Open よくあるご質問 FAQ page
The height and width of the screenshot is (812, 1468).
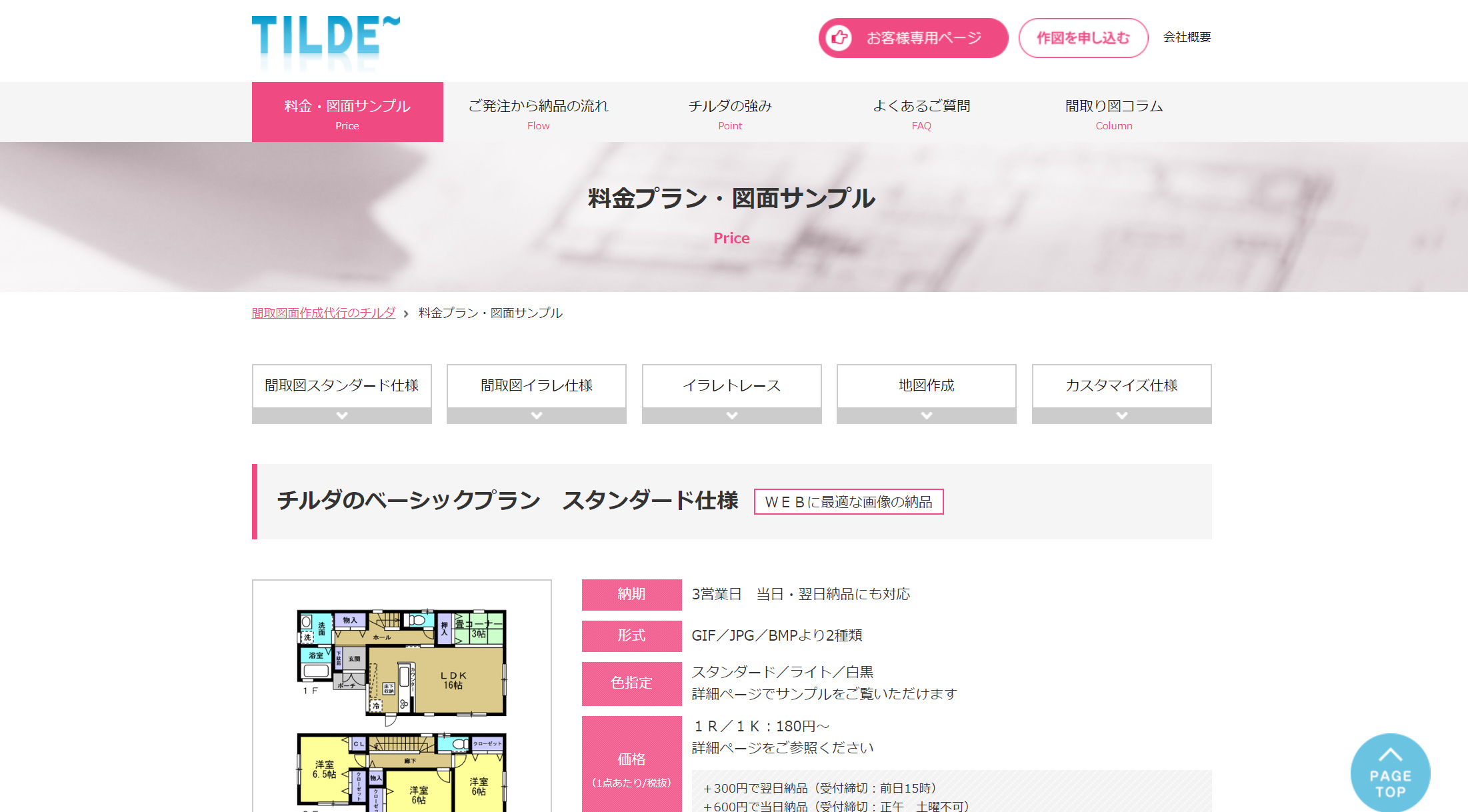pyautogui.click(x=921, y=112)
